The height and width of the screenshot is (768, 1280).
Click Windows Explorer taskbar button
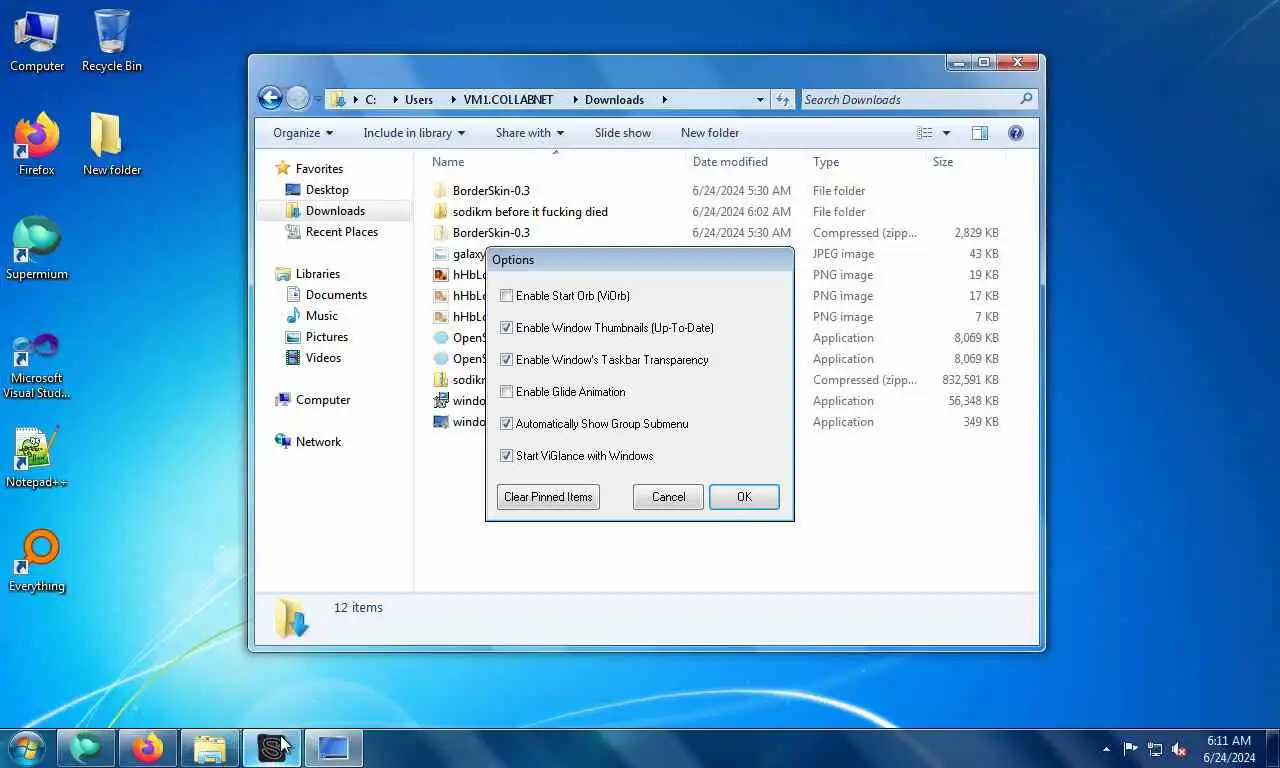[x=210, y=748]
